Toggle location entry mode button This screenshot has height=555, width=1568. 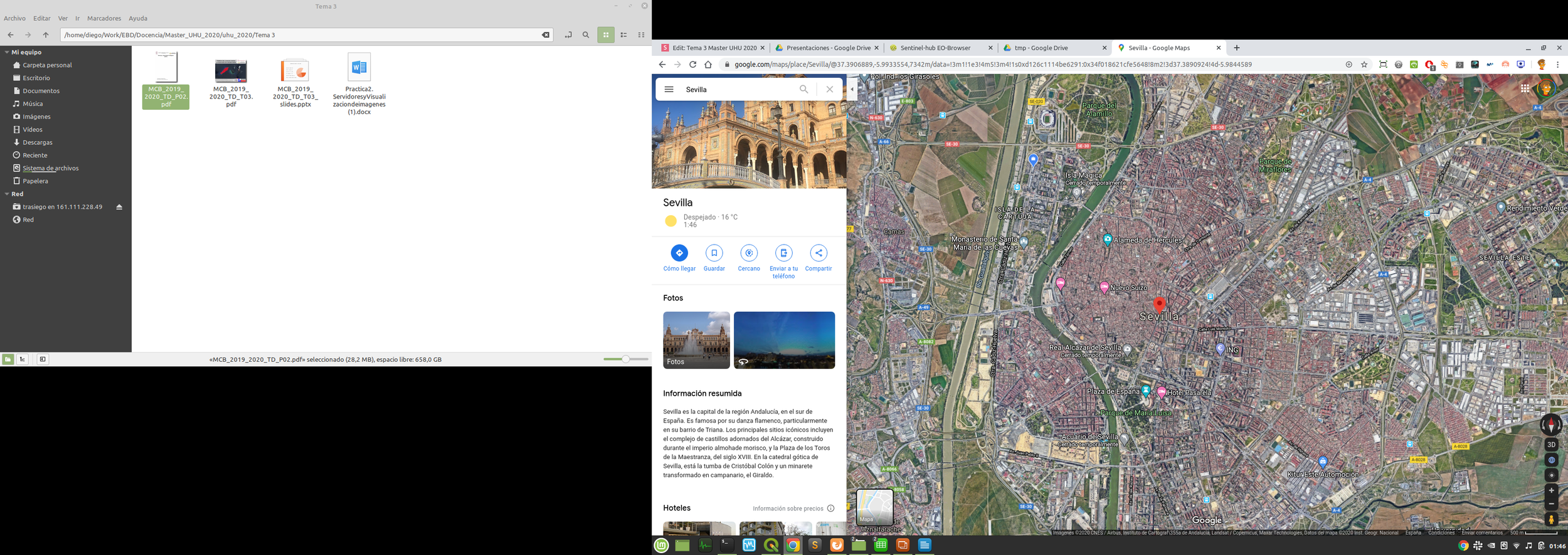point(568,35)
